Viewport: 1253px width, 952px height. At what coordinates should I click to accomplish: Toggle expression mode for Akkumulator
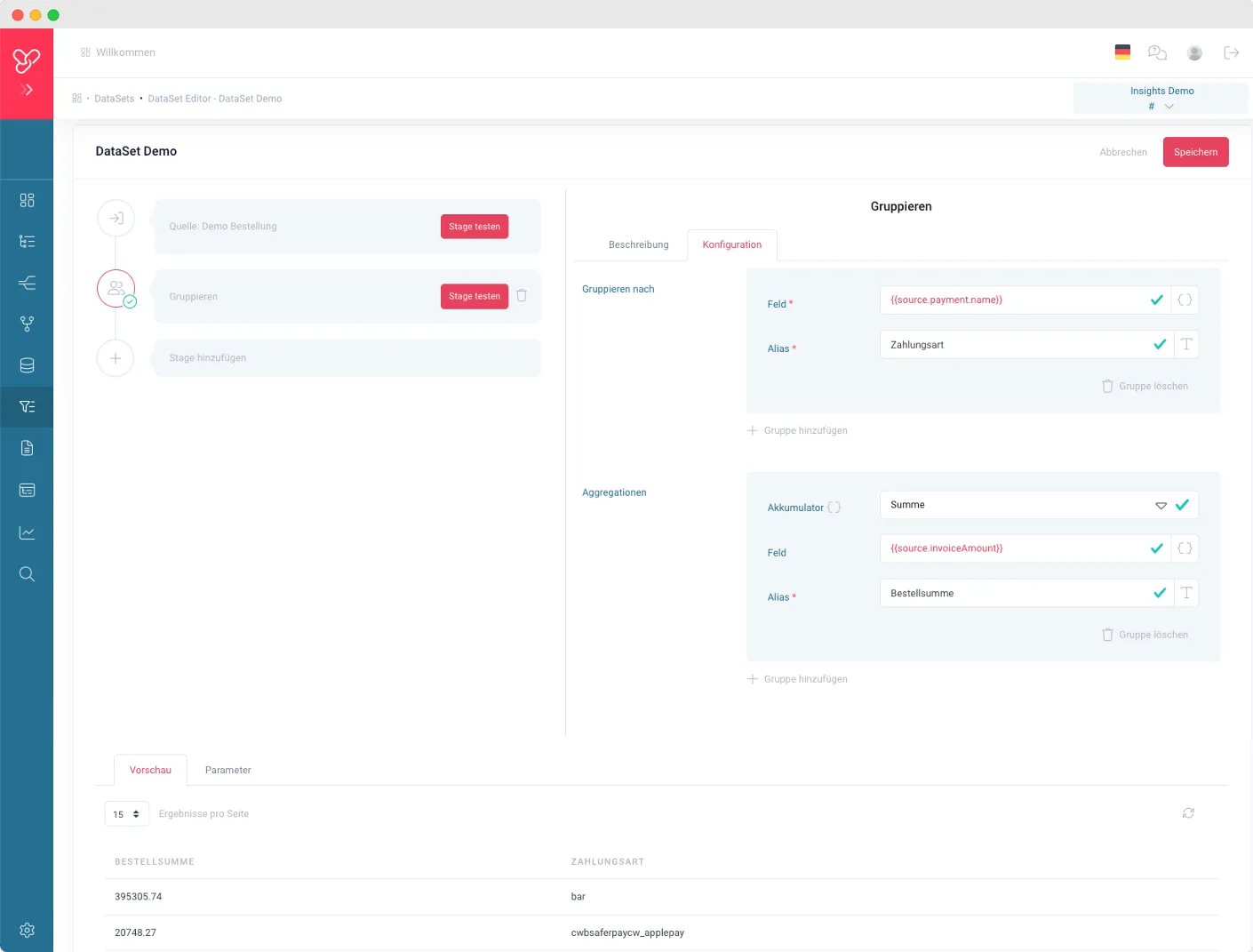[834, 508]
